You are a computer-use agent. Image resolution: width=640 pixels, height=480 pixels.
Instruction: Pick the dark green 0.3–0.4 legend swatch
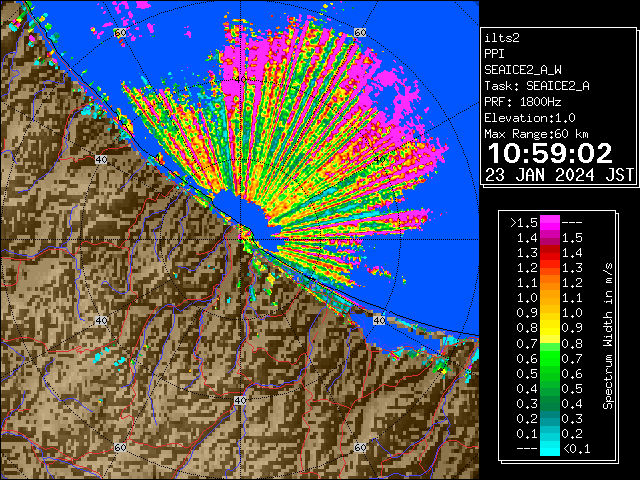(x=550, y=403)
